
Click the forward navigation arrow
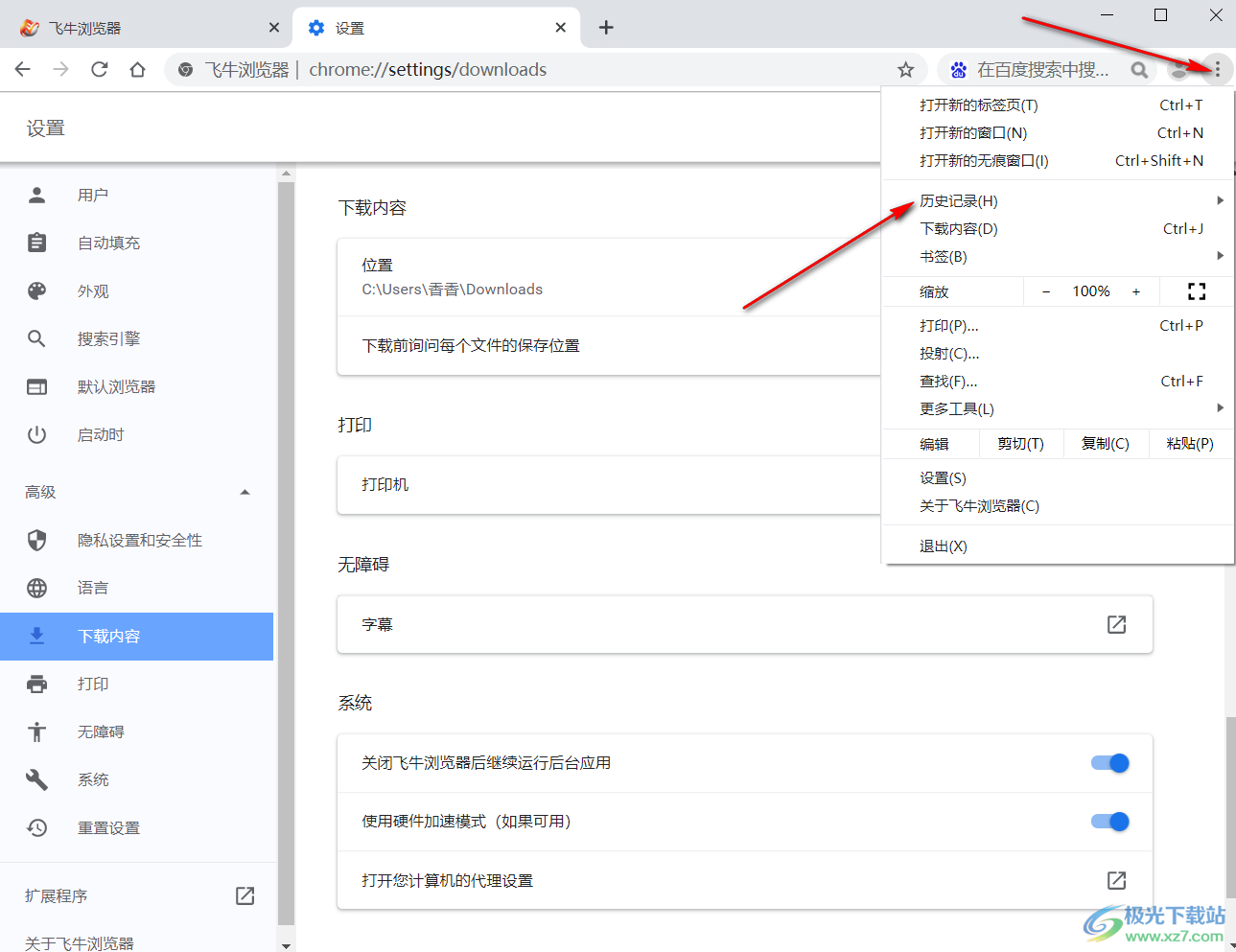60,69
